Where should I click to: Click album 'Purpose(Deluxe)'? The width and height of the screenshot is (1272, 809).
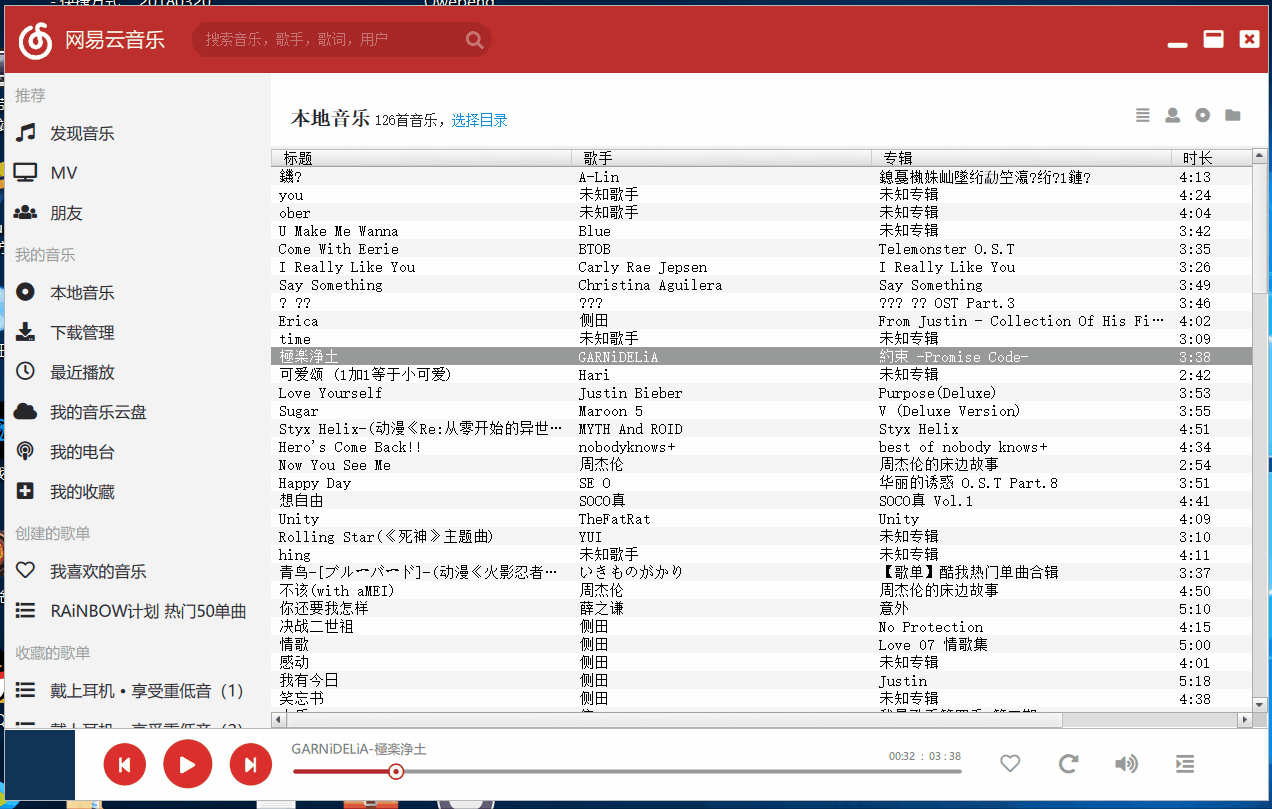(x=937, y=393)
